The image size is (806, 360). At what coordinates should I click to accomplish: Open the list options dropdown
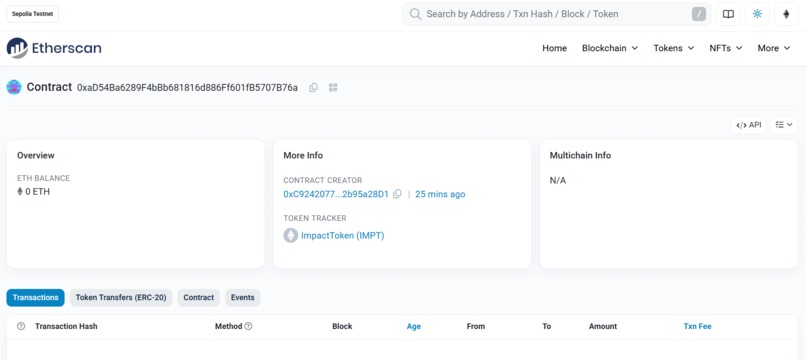click(783, 125)
